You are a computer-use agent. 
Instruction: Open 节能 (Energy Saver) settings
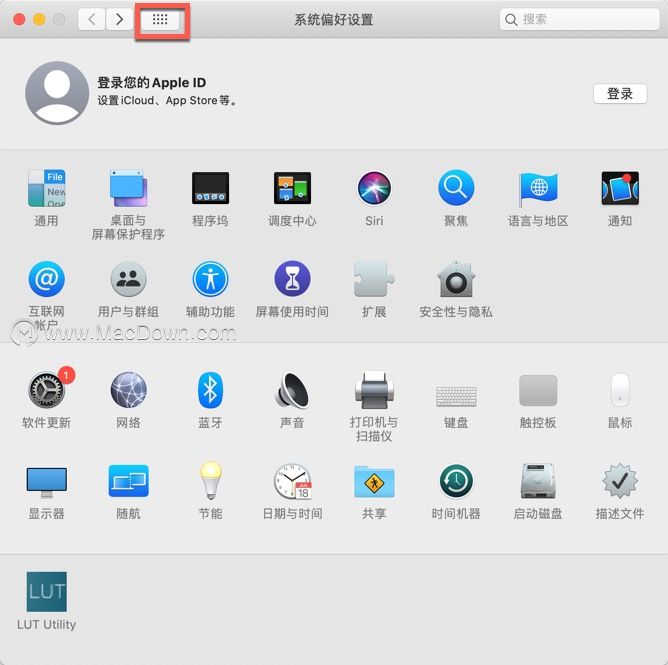(210, 481)
